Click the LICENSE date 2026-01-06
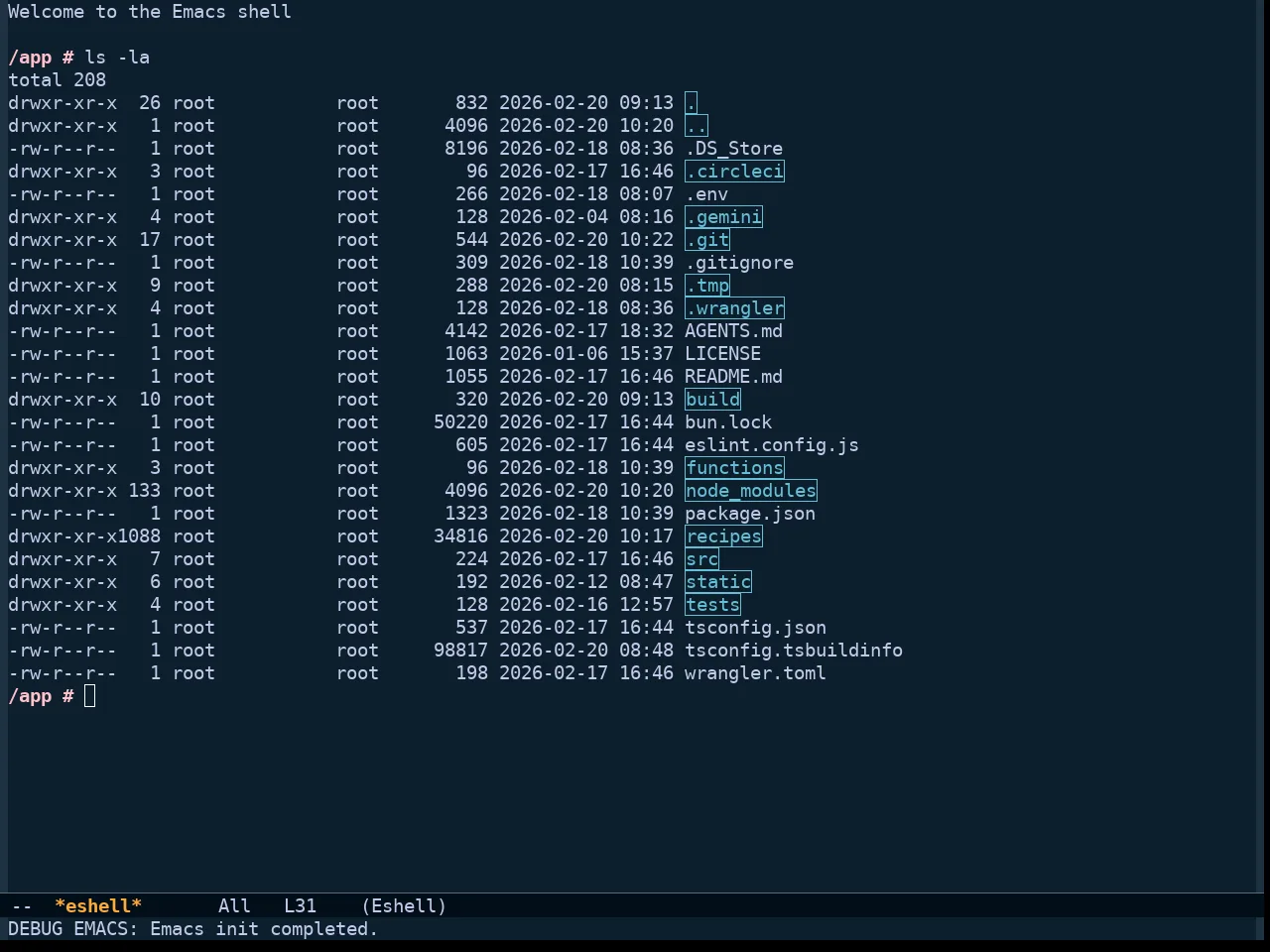This screenshot has height=952, width=1270. 554,354
